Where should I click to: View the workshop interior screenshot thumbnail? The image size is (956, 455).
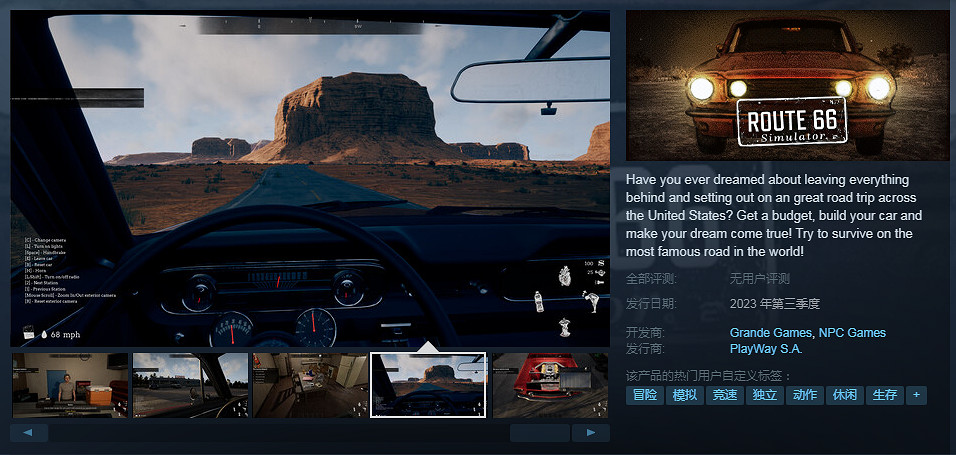(310, 385)
